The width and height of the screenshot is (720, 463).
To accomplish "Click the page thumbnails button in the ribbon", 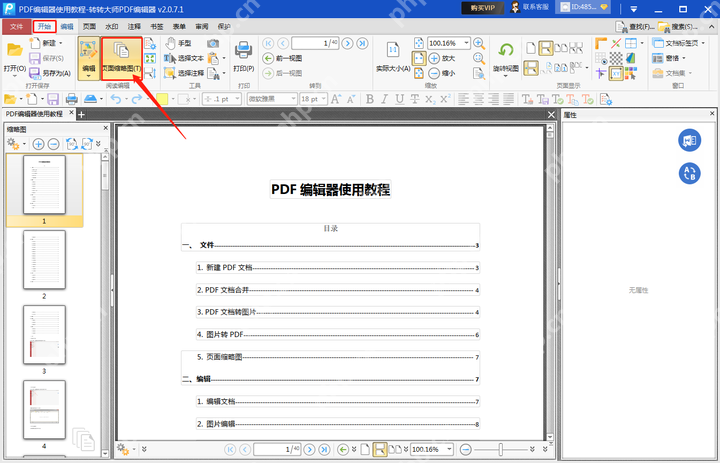I will point(121,58).
